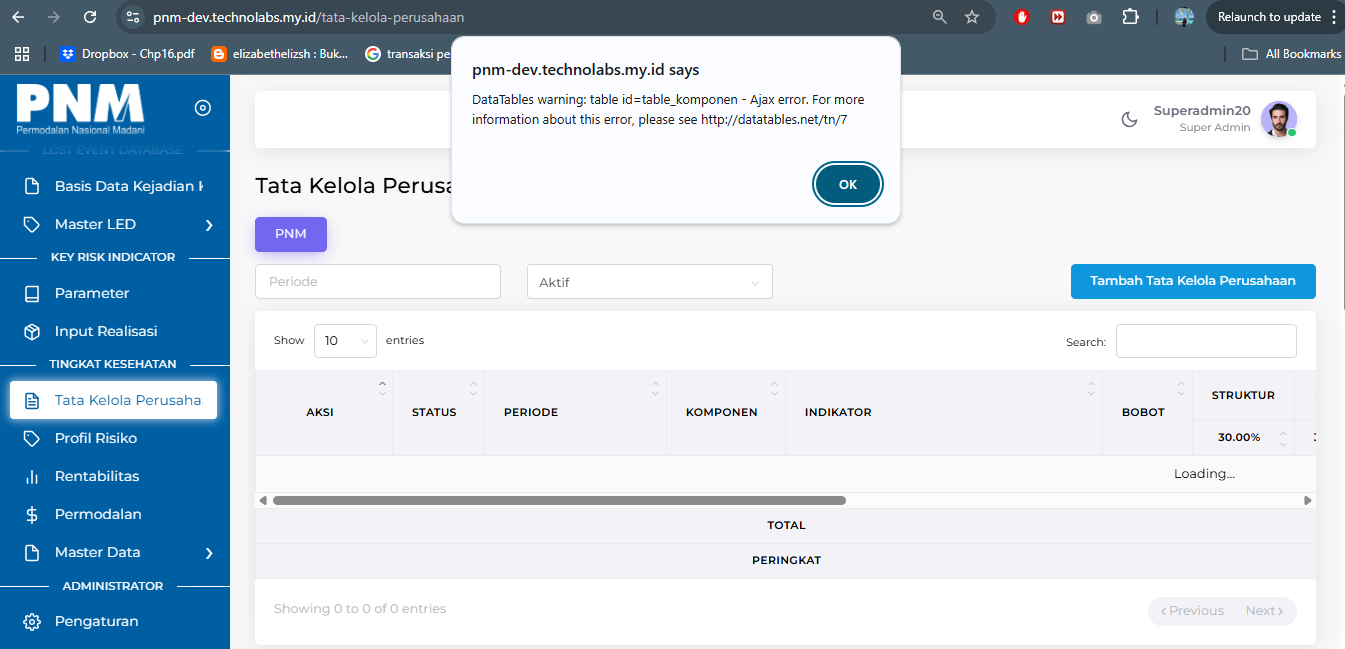1345x649 pixels.
Task: Click the Pengaturan gear icon
Action: [32, 621]
